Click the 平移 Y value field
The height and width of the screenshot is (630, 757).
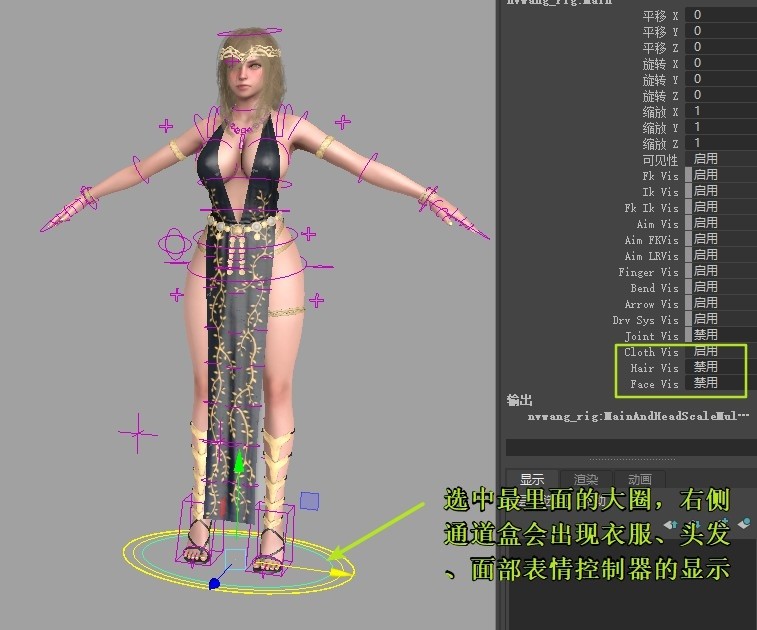[x=721, y=31]
